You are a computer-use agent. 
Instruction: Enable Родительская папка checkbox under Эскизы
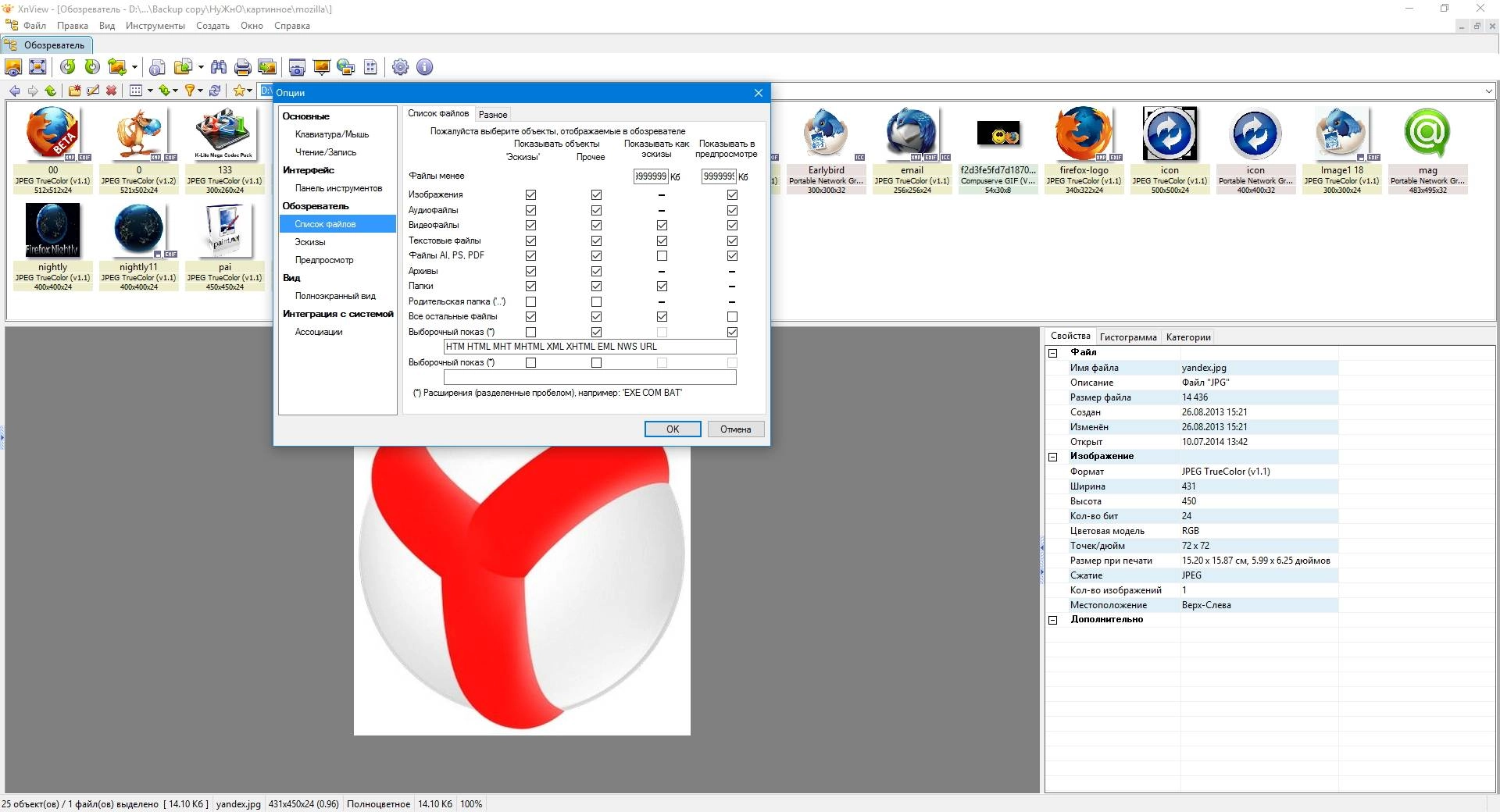click(531, 301)
